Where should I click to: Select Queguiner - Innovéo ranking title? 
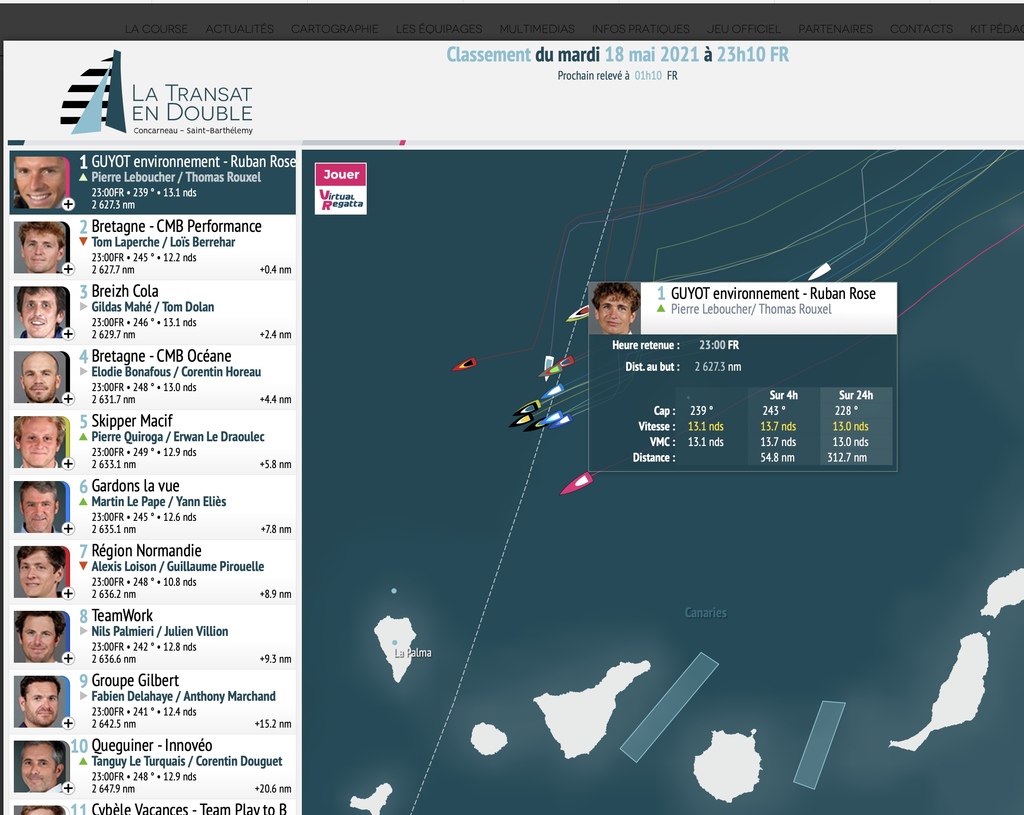[152, 745]
